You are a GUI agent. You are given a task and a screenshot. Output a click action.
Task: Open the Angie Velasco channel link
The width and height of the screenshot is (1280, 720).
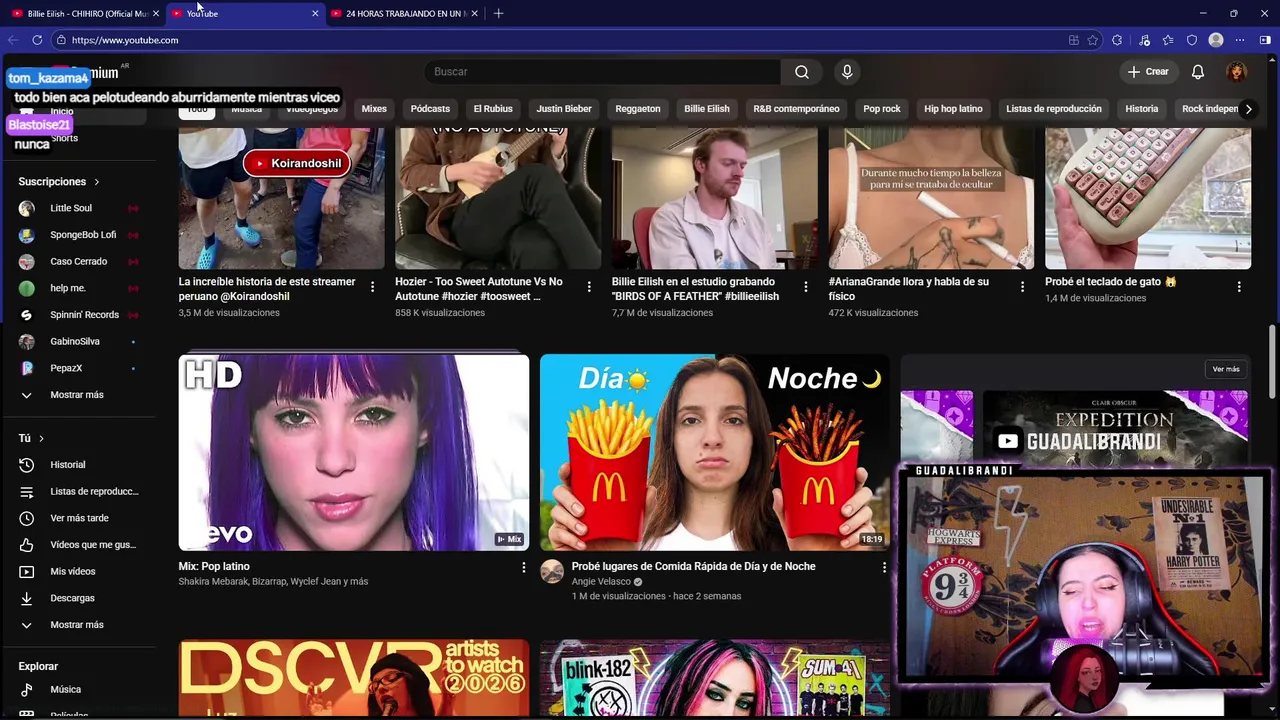[601, 582]
